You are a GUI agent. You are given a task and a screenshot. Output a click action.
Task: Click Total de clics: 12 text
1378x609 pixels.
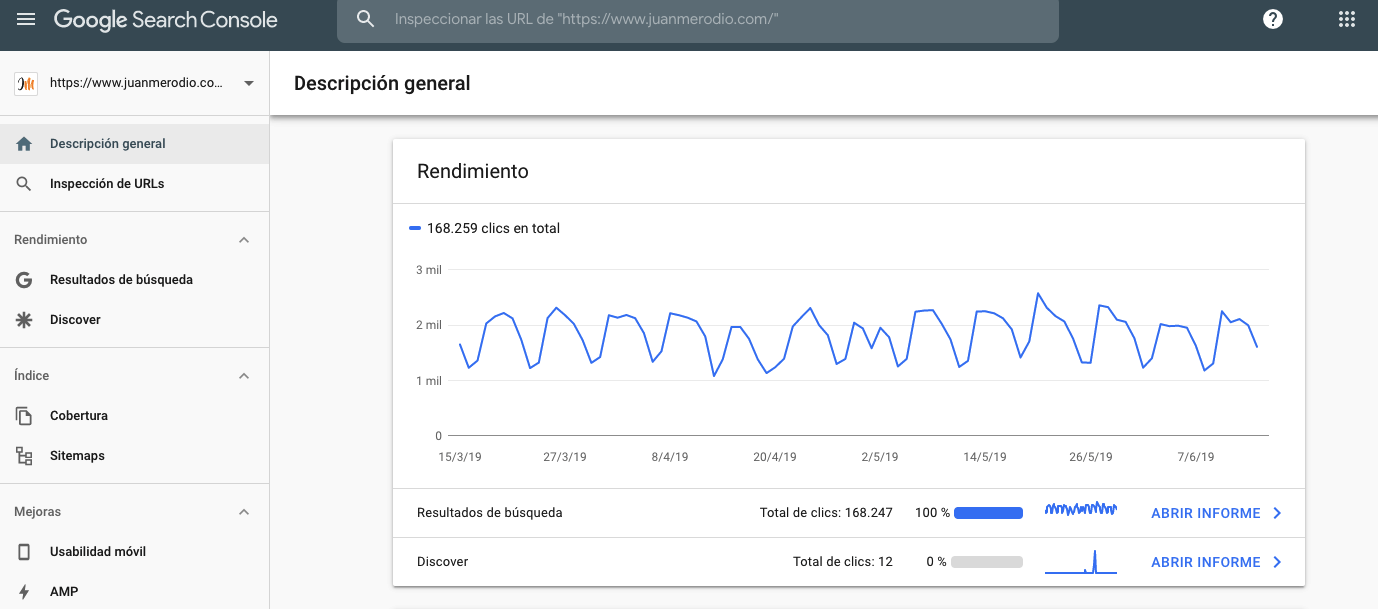[843, 562]
